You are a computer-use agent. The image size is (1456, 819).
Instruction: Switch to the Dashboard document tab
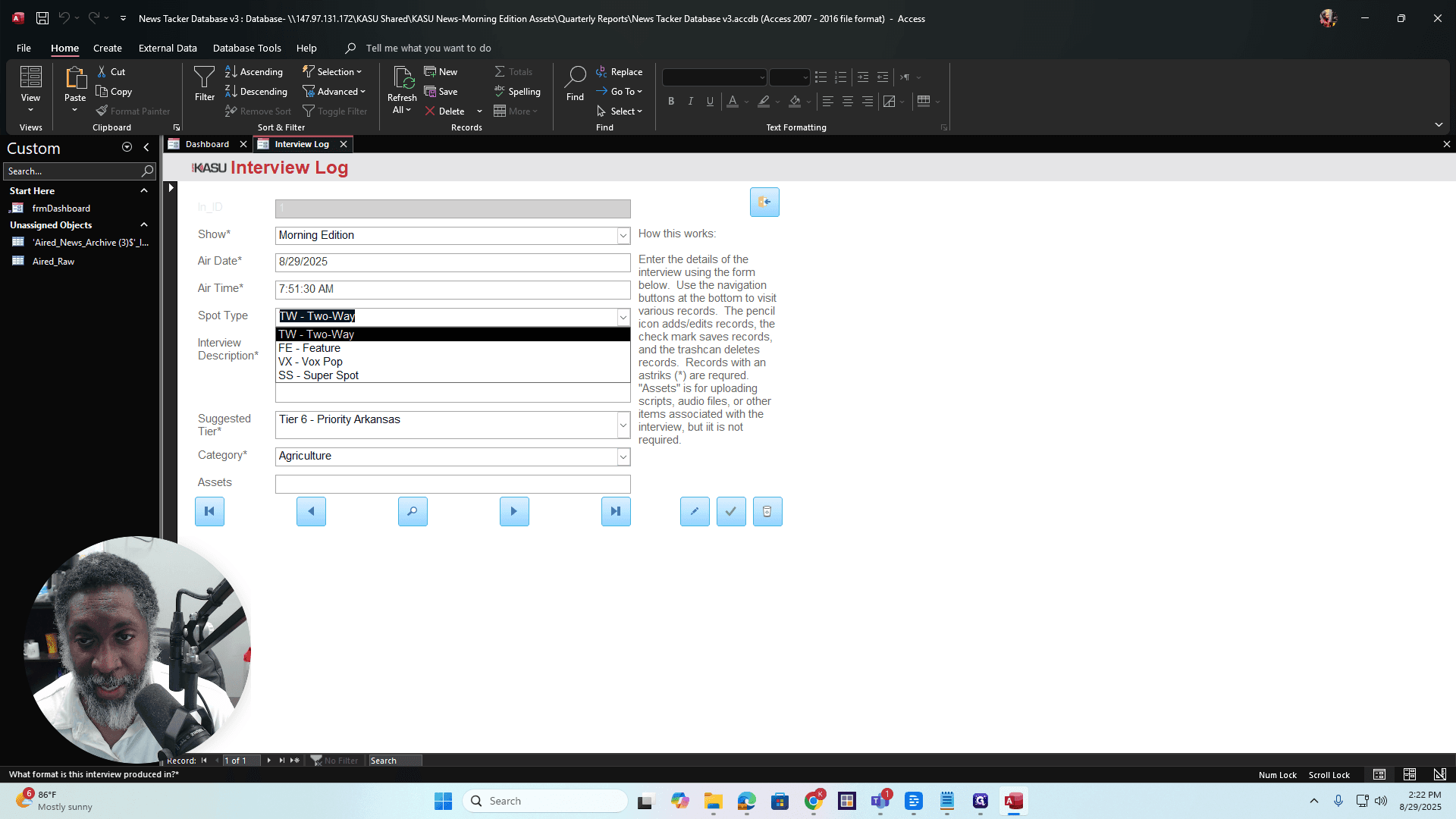coord(207,144)
